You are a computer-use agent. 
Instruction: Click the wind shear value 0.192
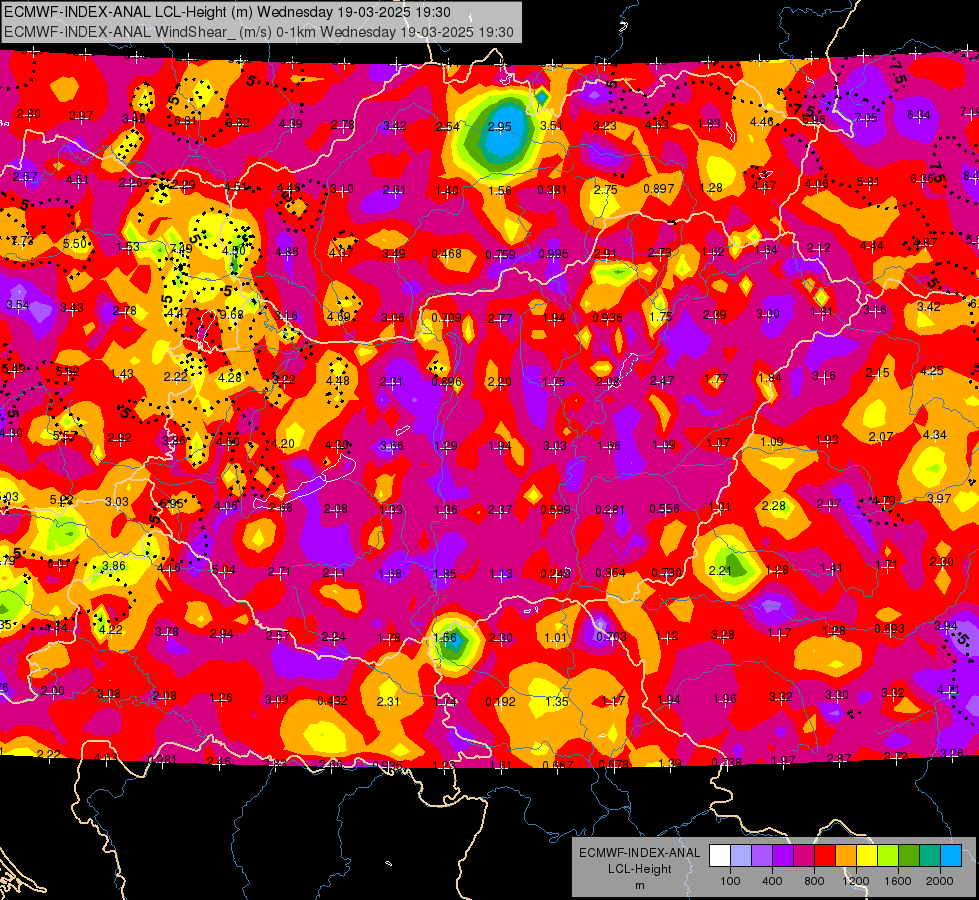tap(501, 701)
